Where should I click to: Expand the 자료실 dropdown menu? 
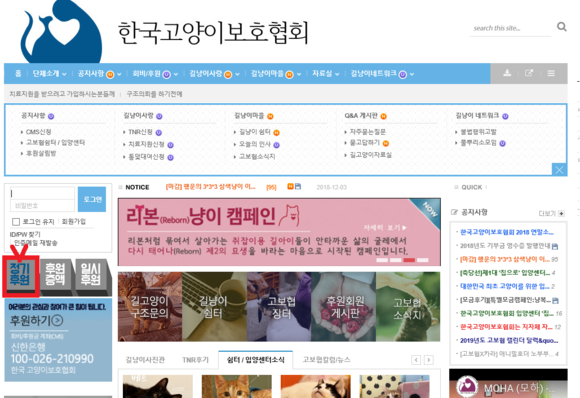tap(326, 74)
